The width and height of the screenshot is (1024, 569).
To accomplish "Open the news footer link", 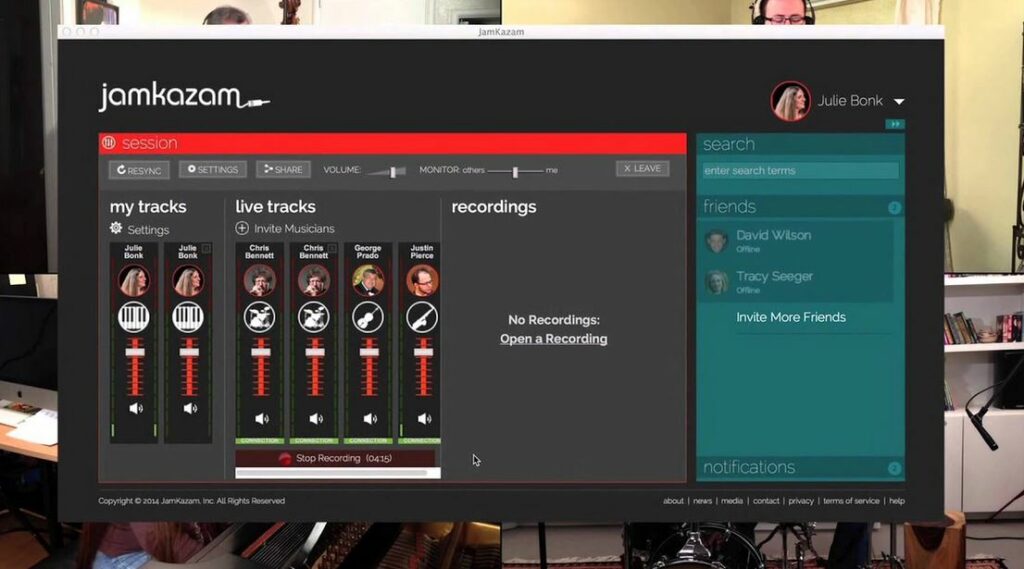I will pos(702,501).
